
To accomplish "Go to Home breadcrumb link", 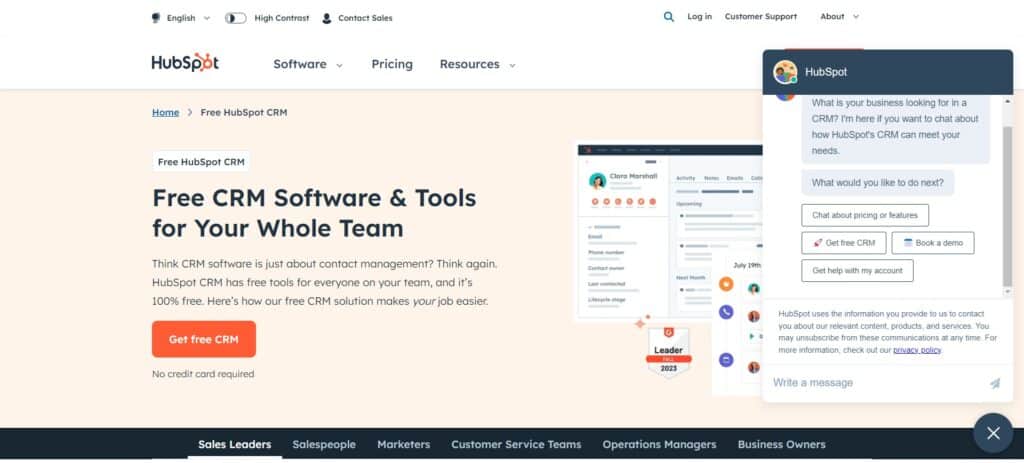I will (165, 112).
